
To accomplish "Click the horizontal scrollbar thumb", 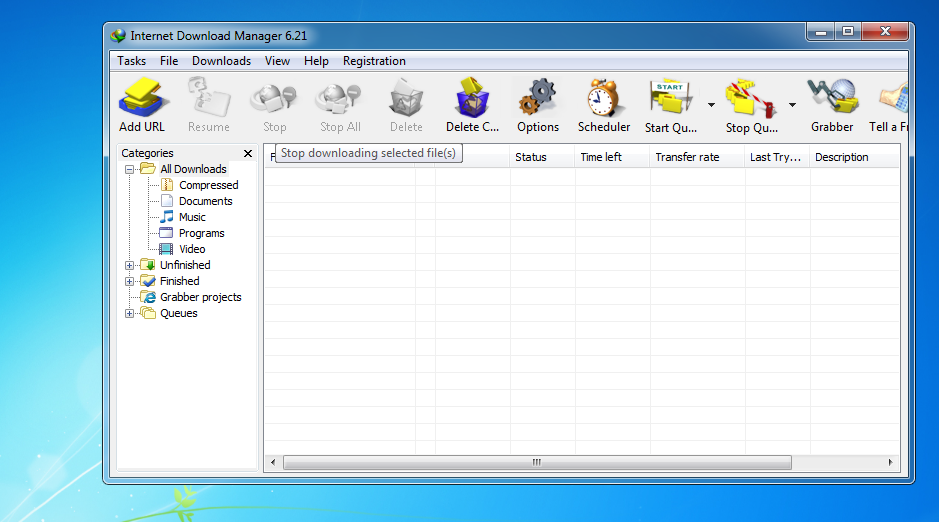I will (x=537, y=462).
